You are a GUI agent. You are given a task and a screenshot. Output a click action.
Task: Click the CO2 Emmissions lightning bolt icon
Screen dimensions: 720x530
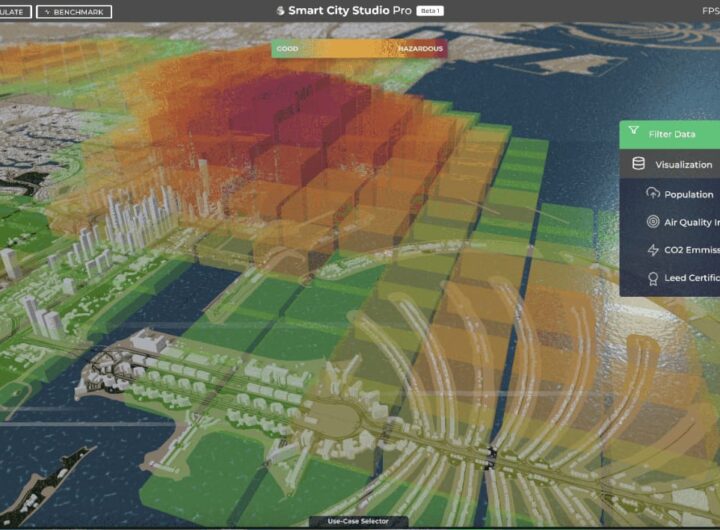(652, 250)
